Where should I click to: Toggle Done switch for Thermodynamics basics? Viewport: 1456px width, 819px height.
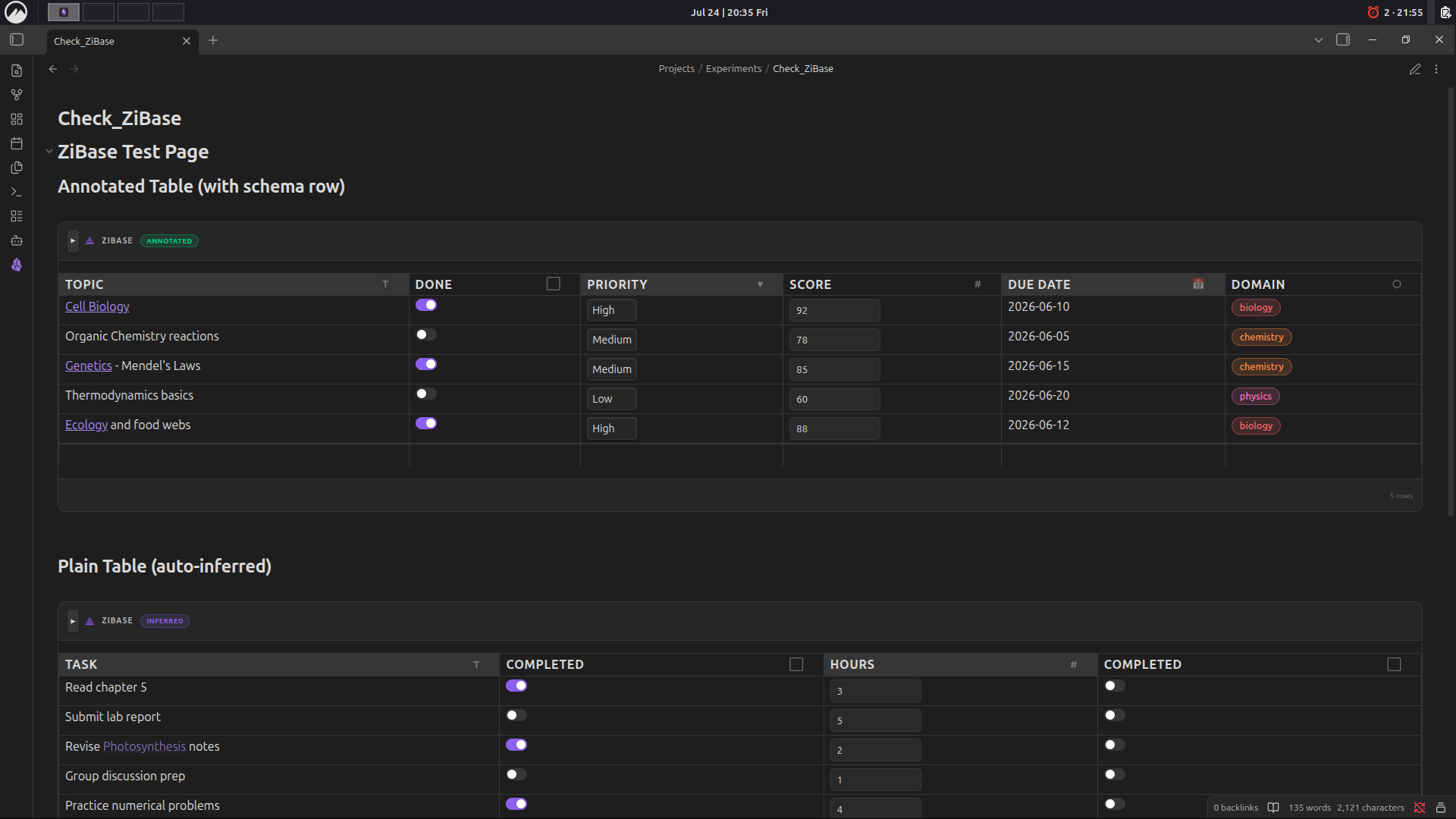tap(426, 394)
